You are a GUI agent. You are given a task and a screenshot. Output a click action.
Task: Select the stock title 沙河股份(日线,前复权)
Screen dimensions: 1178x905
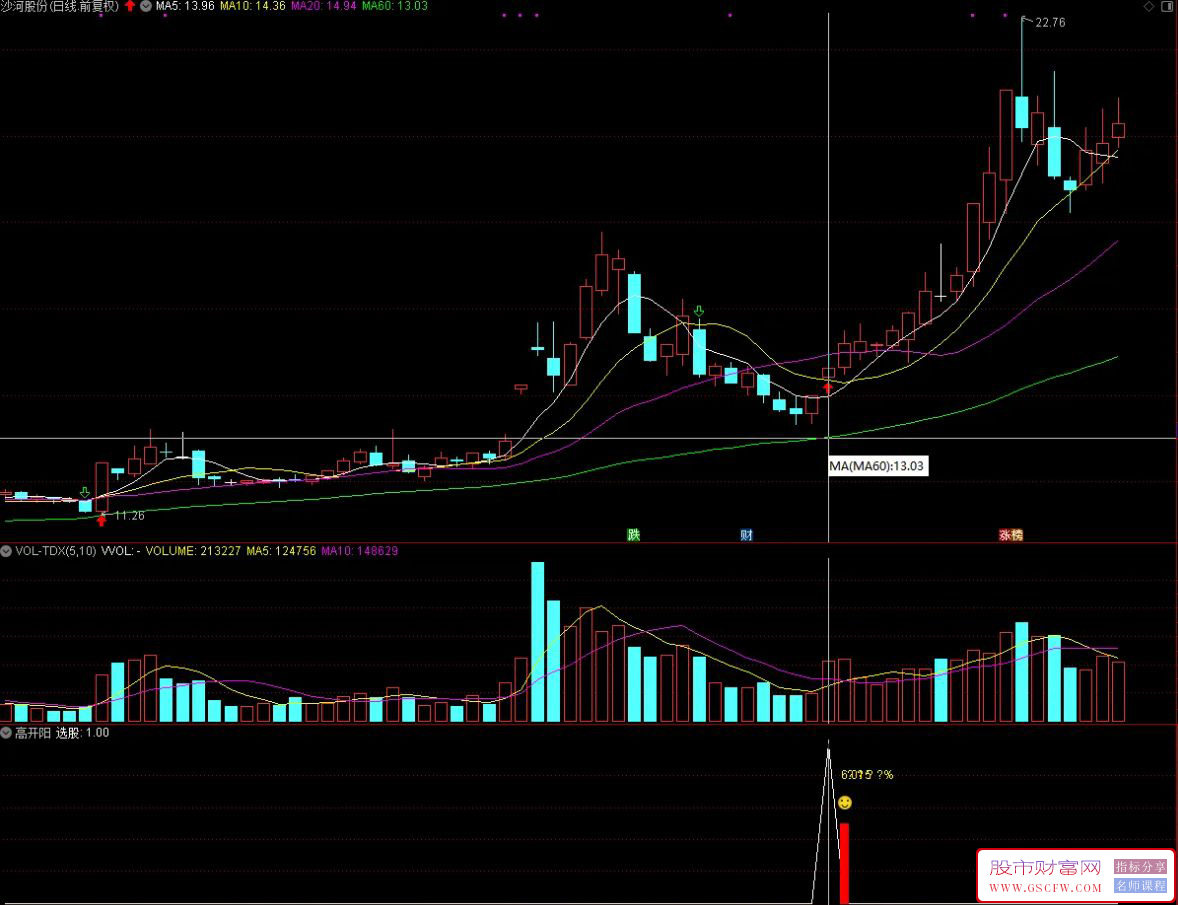coord(60,6)
